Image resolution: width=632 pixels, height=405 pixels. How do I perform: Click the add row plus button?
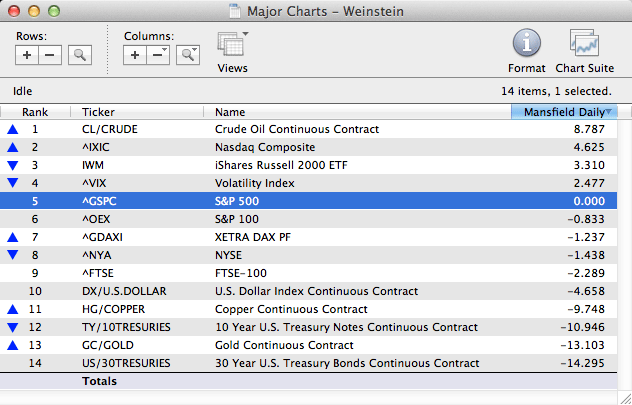[x=27, y=55]
